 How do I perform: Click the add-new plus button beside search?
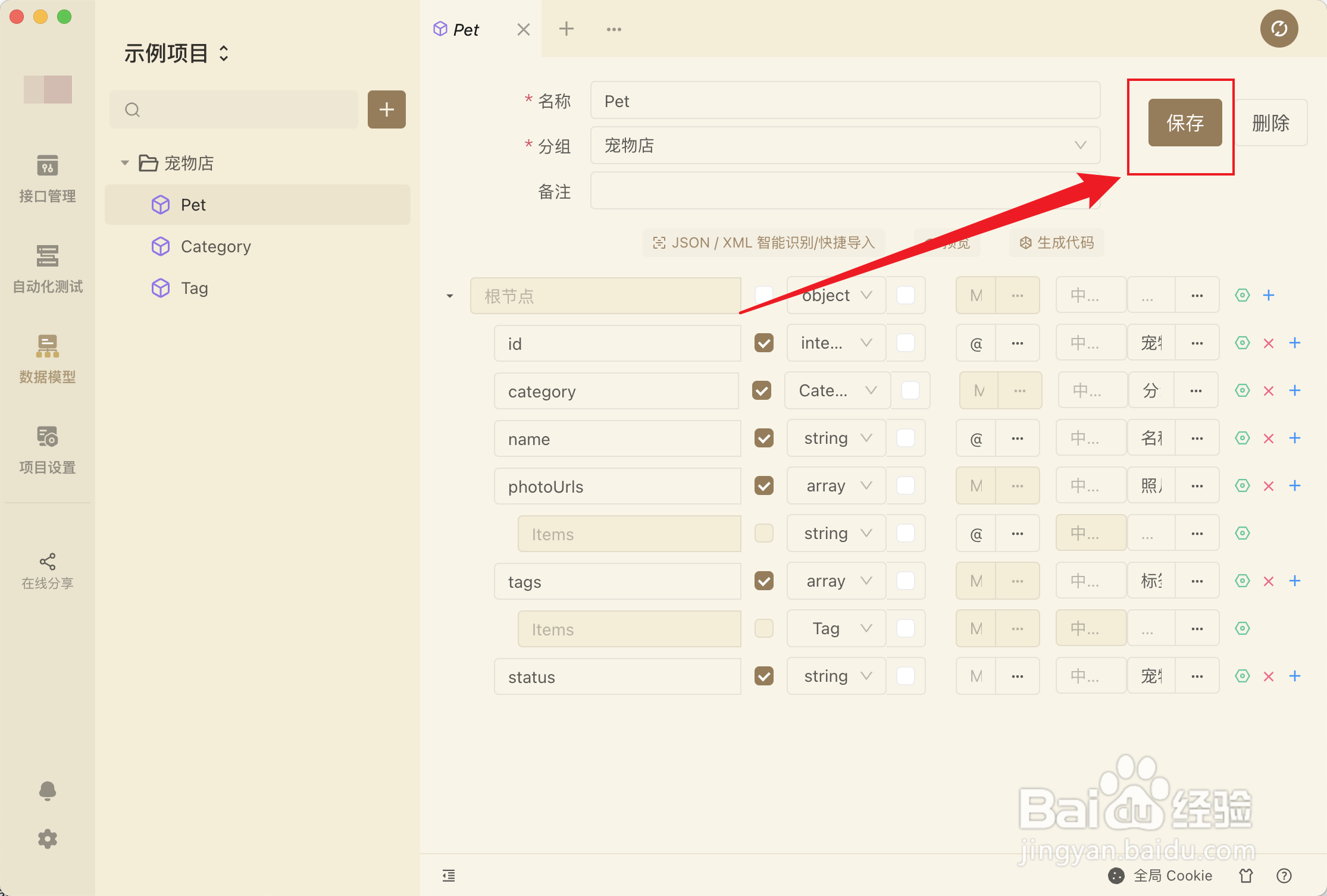pyautogui.click(x=386, y=109)
